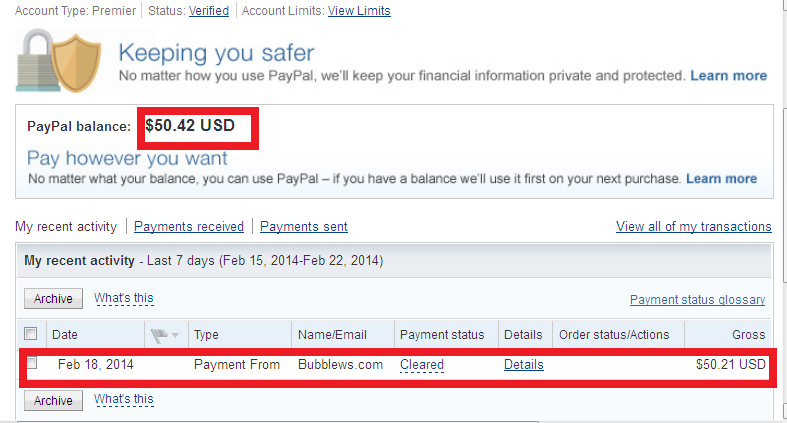
Task: Open Details for the Bubblews.com payment
Action: (523, 365)
